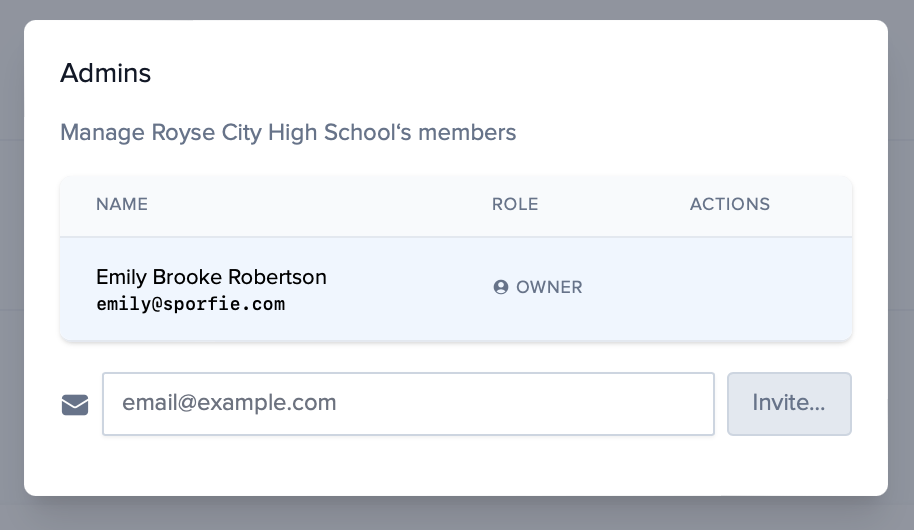Click the Admins dialog title

click(105, 73)
